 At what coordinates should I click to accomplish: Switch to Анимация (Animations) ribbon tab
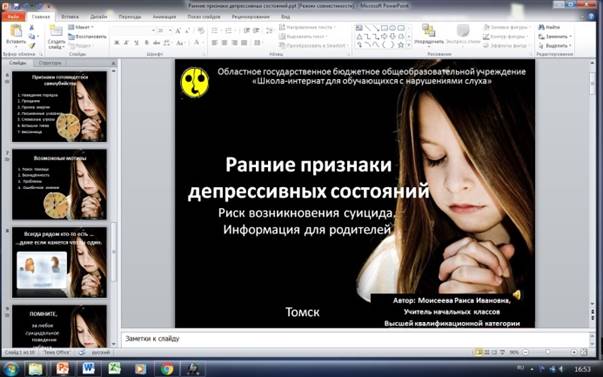point(164,17)
